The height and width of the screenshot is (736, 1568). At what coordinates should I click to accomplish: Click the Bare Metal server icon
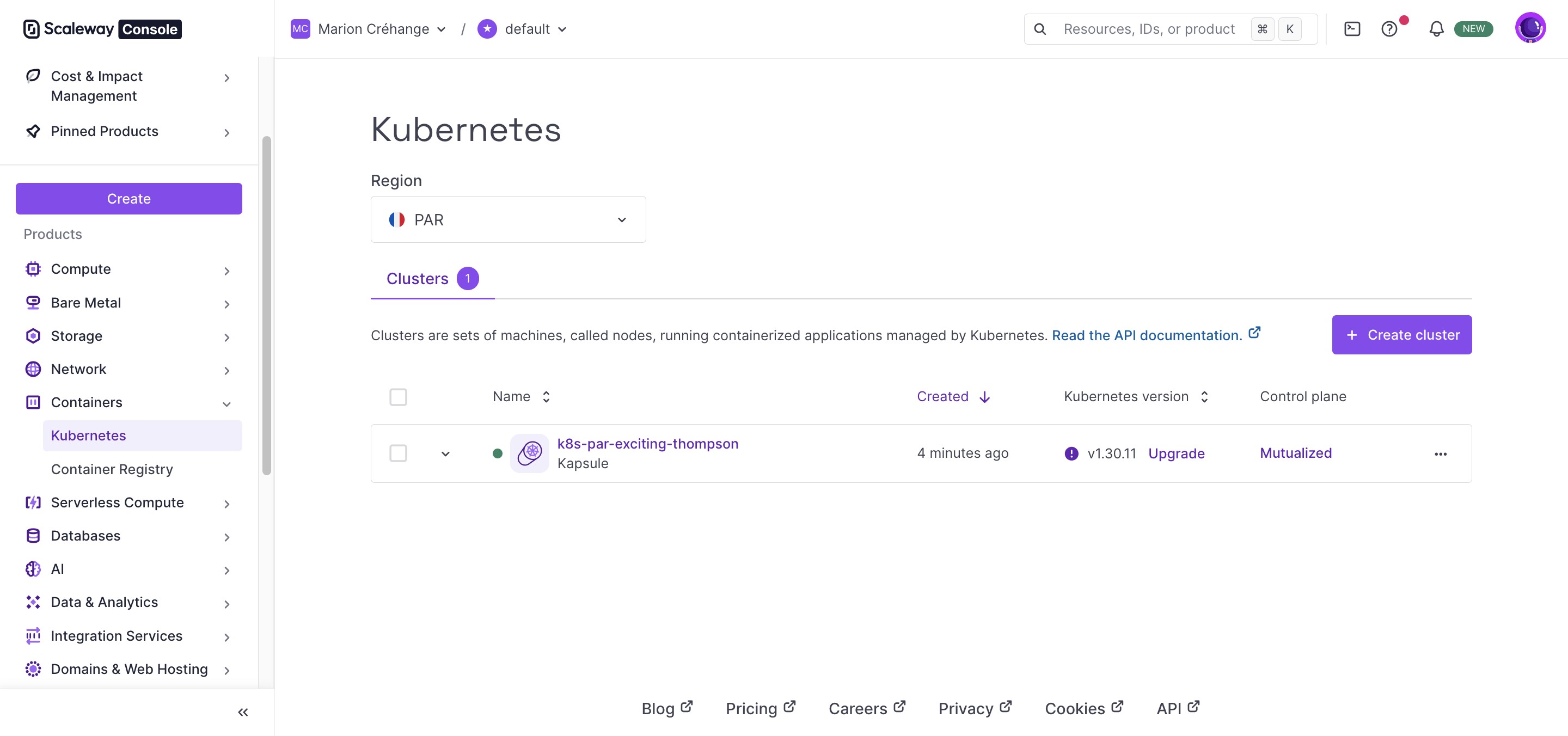coord(33,303)
